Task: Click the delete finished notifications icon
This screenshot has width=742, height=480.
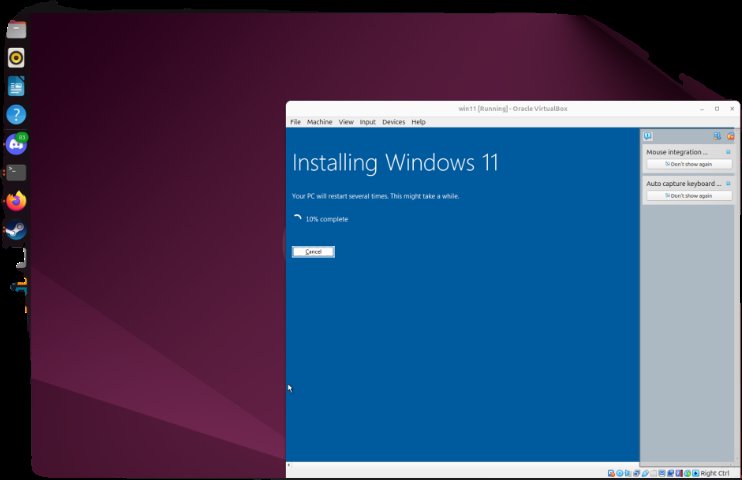Action: click(x=731, y=136)
